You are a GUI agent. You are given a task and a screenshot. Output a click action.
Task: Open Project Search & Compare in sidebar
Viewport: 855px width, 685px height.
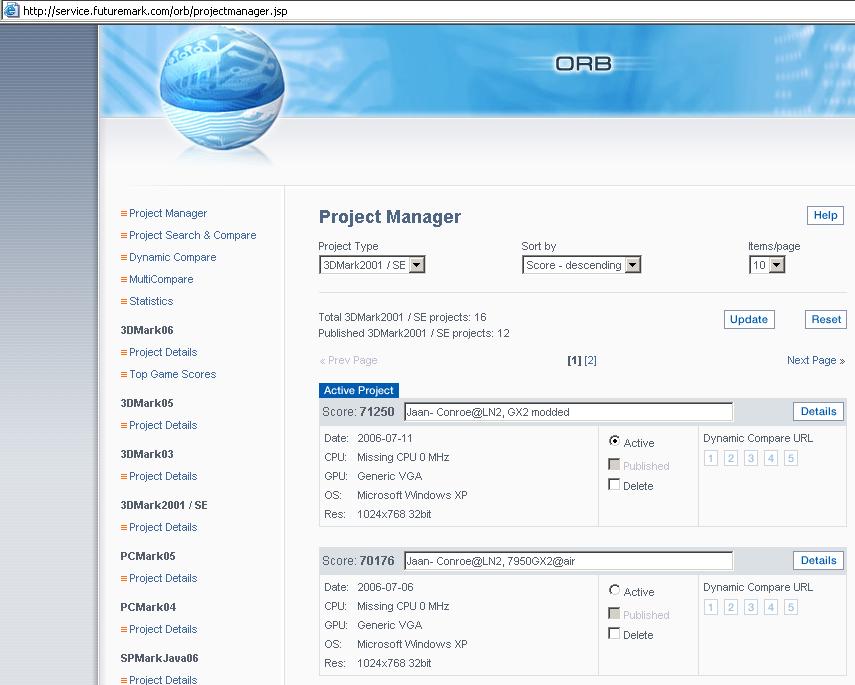click(x=192, y=235)
